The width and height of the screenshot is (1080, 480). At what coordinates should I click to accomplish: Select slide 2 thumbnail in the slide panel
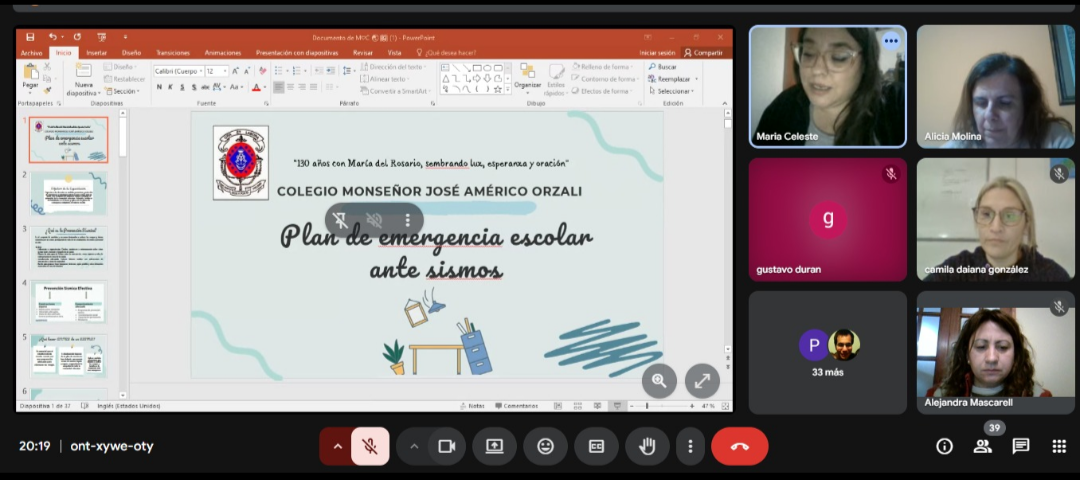coord(68,193)
